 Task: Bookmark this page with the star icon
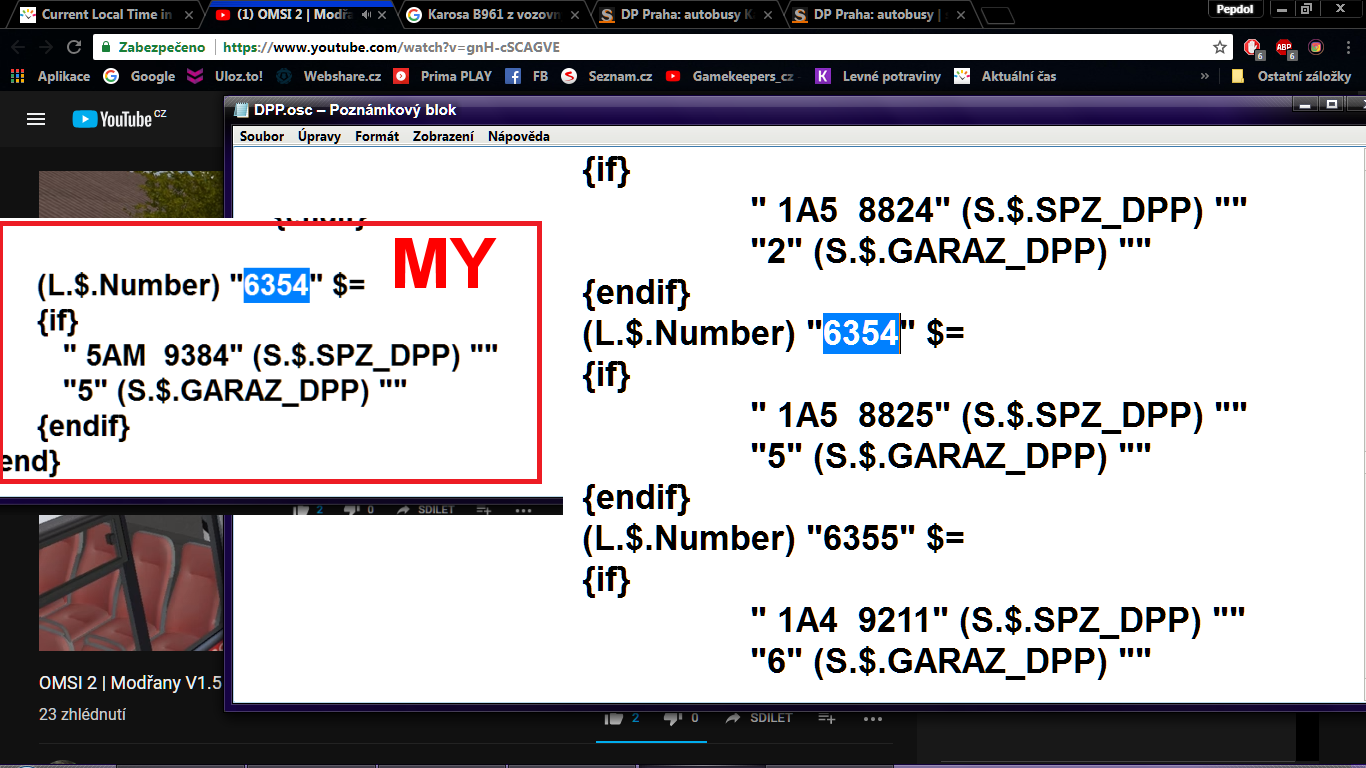coord(1219,47)
